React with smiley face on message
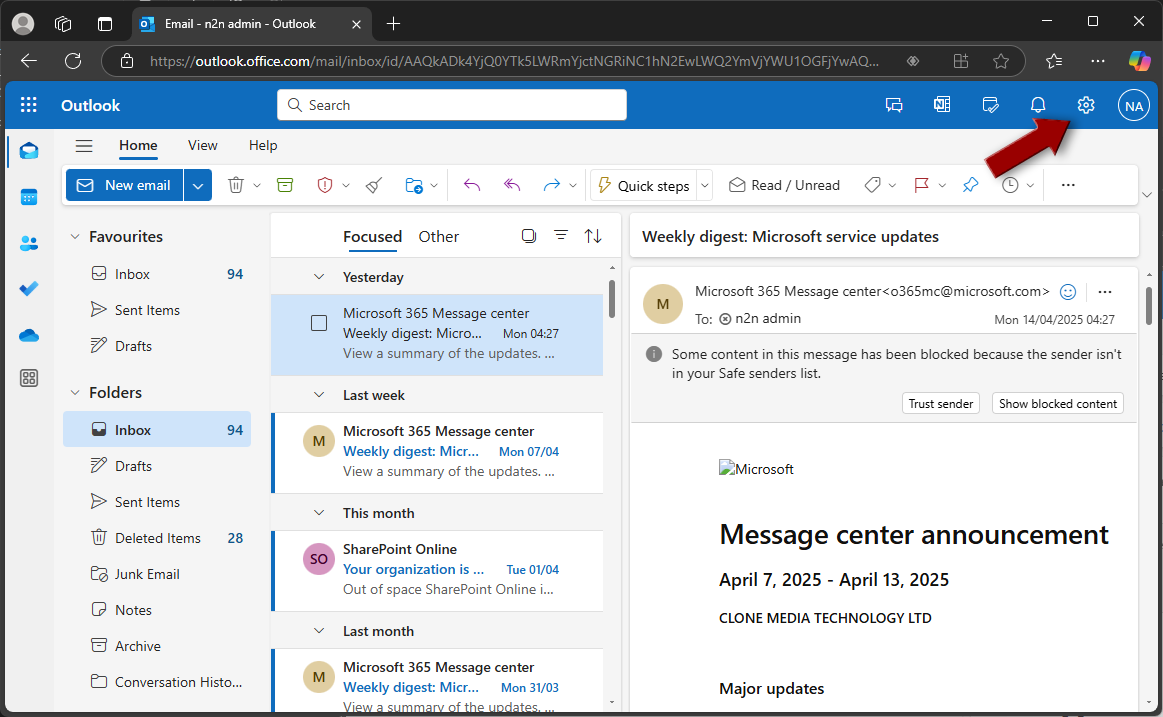 pos(1068,292)
